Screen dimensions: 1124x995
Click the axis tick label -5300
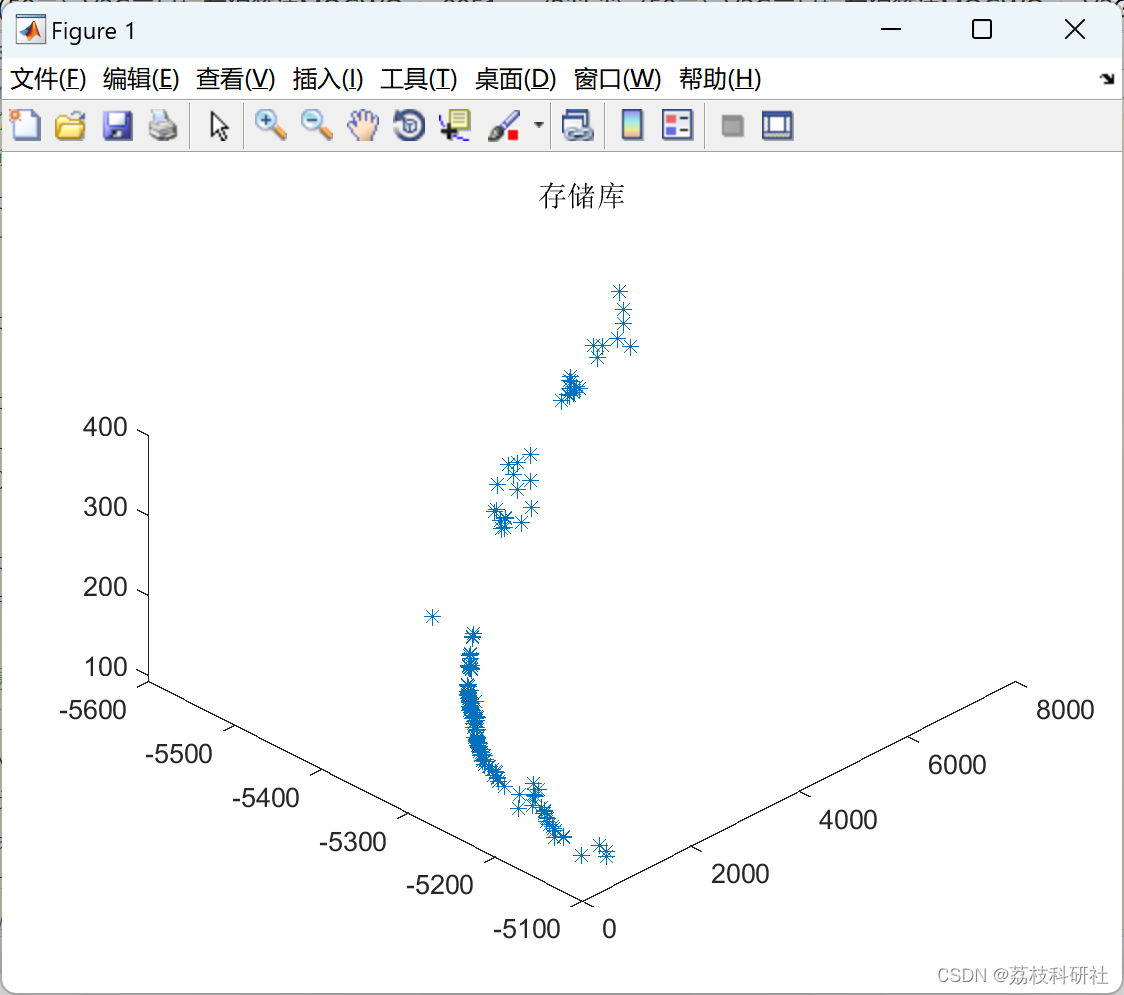click(353, 842)
